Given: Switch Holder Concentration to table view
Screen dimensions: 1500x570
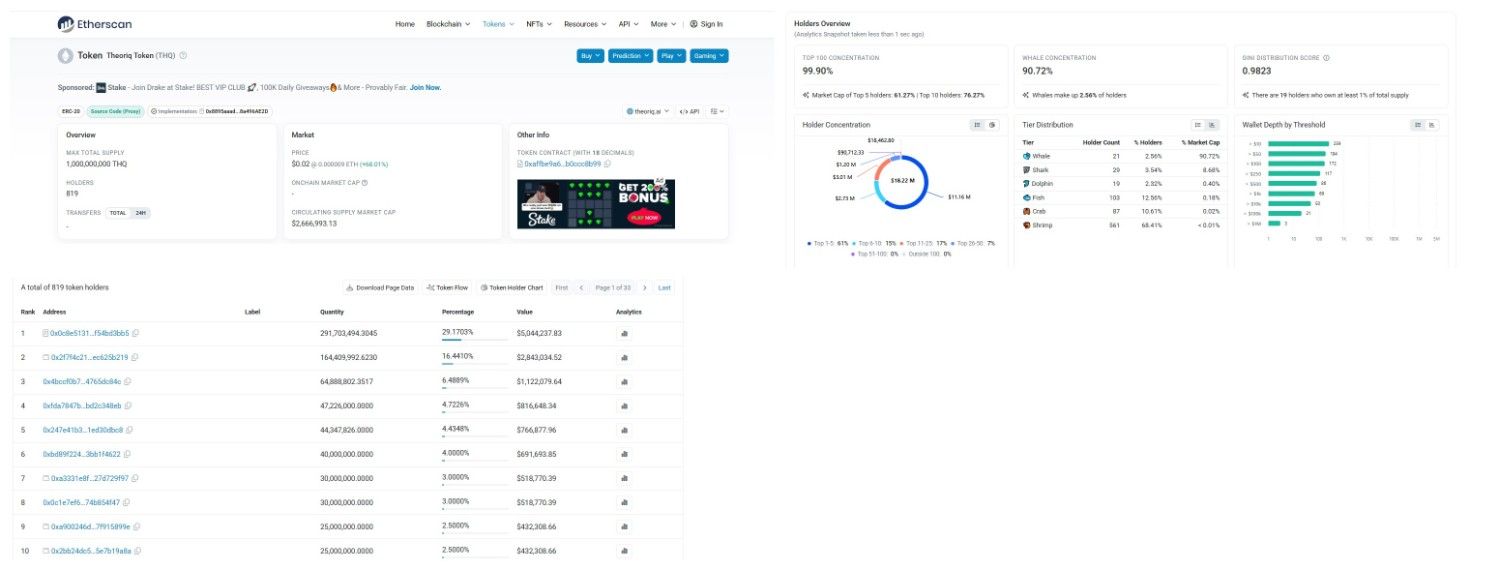Looking at the screenshot, I should [x=979, y=125].
